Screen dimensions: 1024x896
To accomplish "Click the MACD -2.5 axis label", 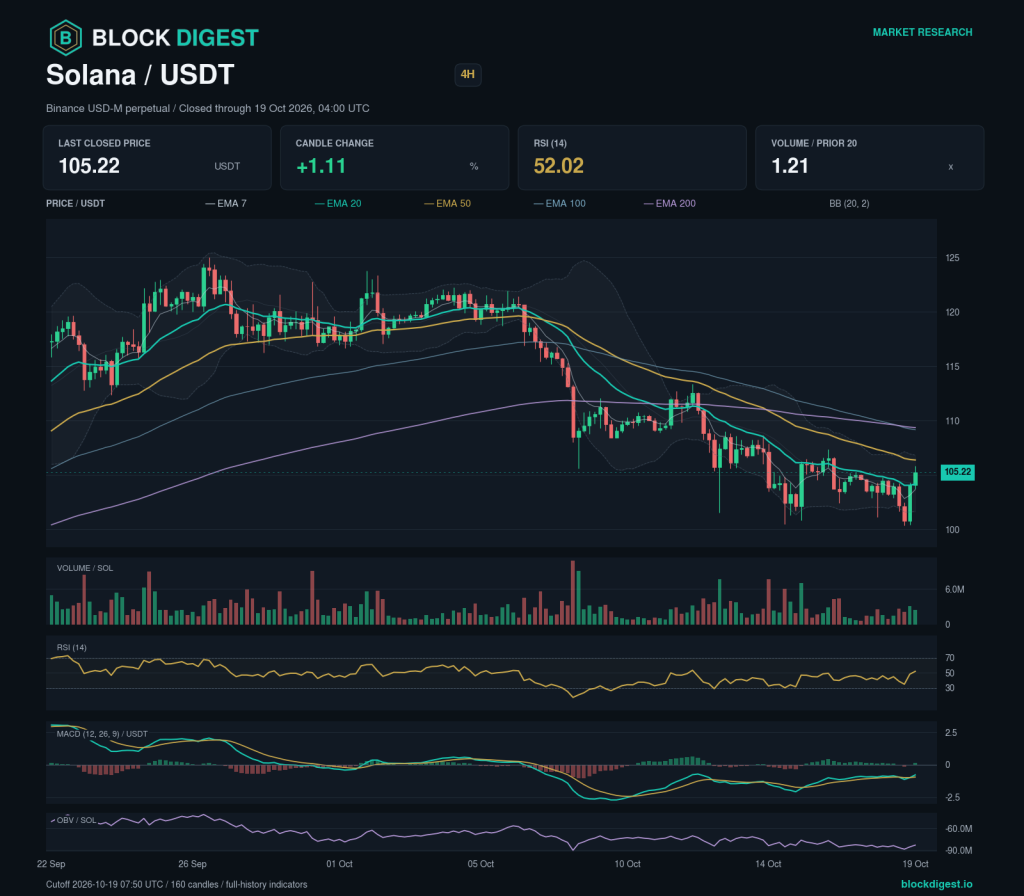I will coord(951,797).
